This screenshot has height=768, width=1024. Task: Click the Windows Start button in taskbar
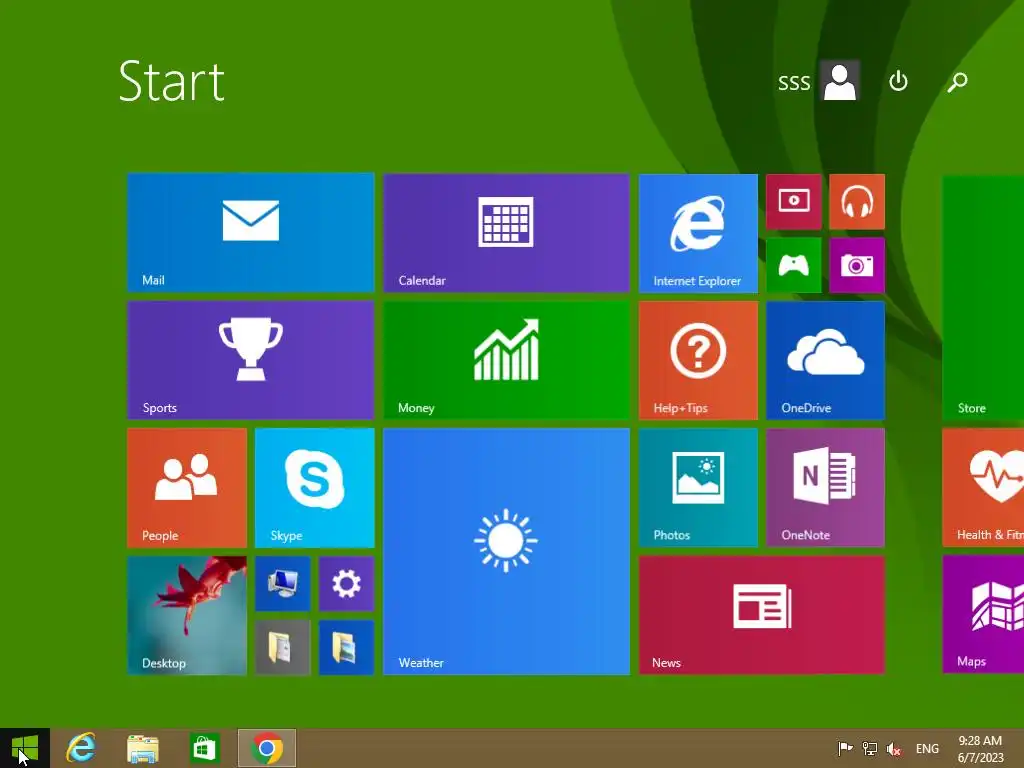pyautogui.click(x=25, y=748)
